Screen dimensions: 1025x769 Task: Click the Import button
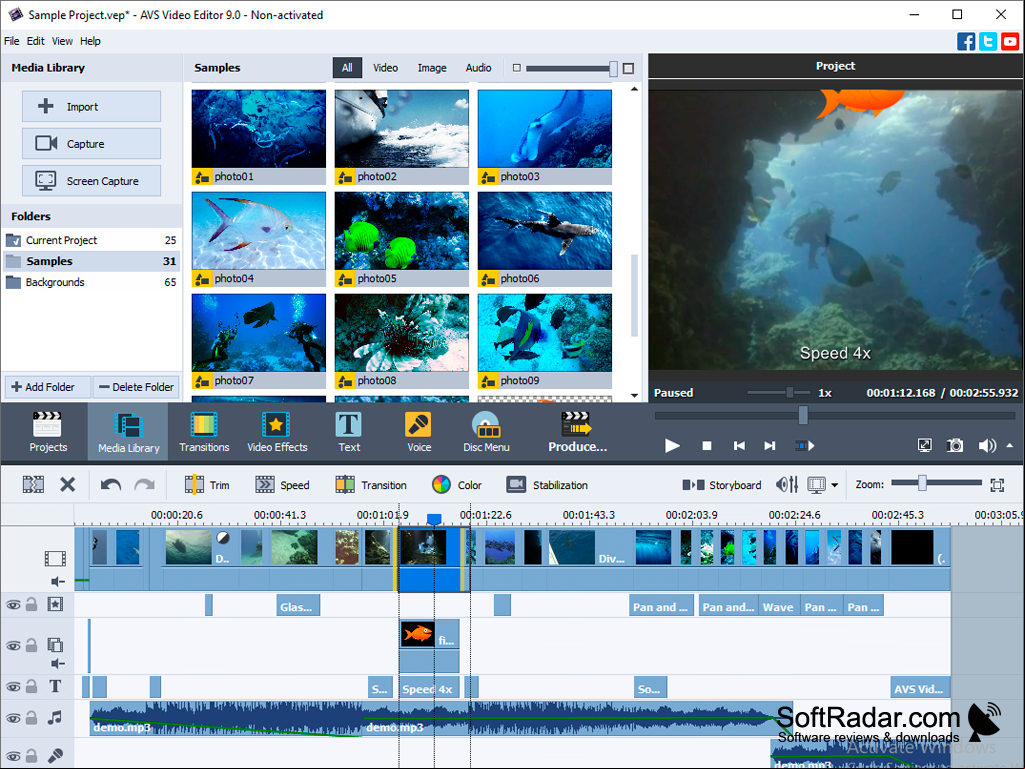(92, 107)
